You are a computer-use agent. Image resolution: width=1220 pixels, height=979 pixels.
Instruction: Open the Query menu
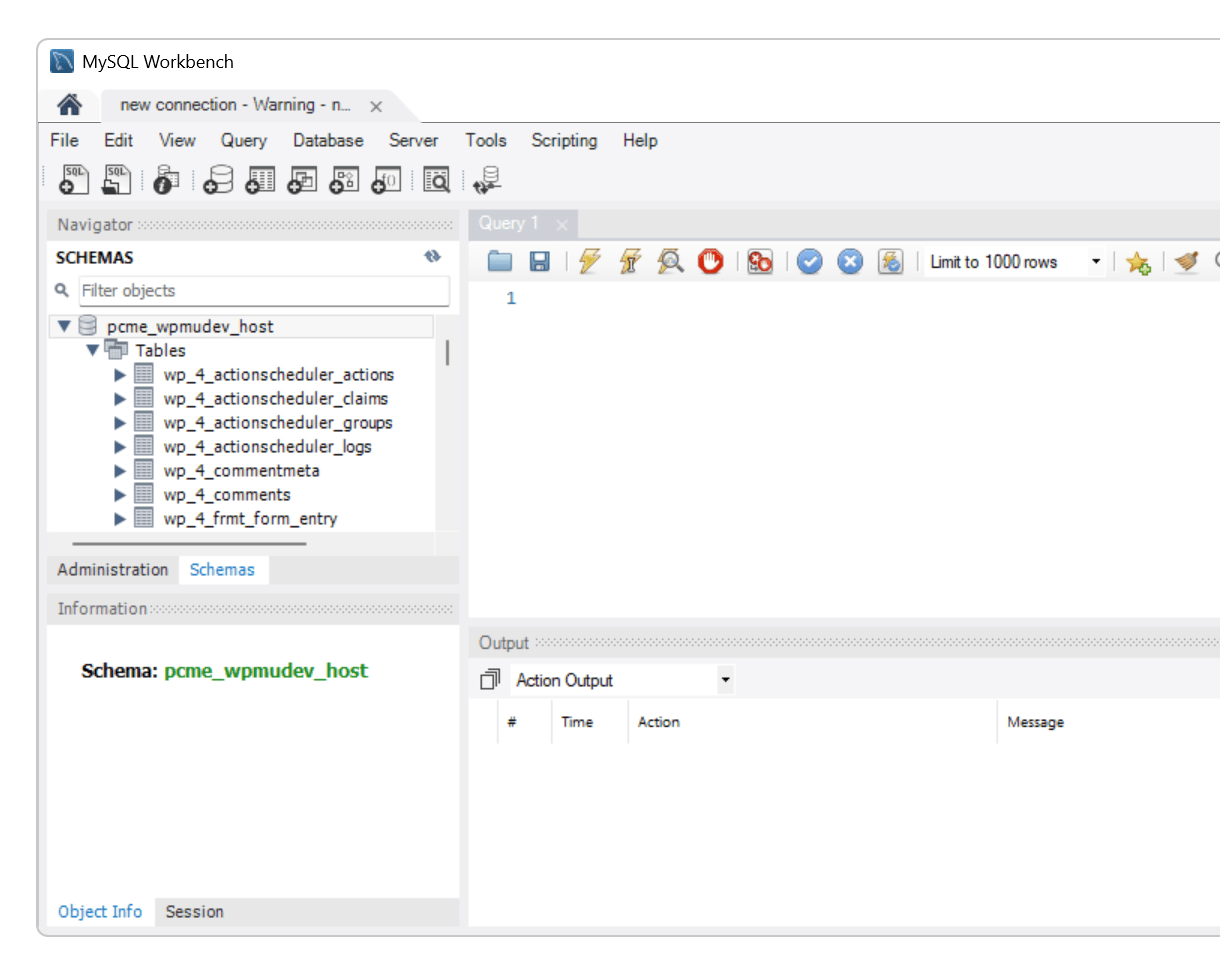244,140
